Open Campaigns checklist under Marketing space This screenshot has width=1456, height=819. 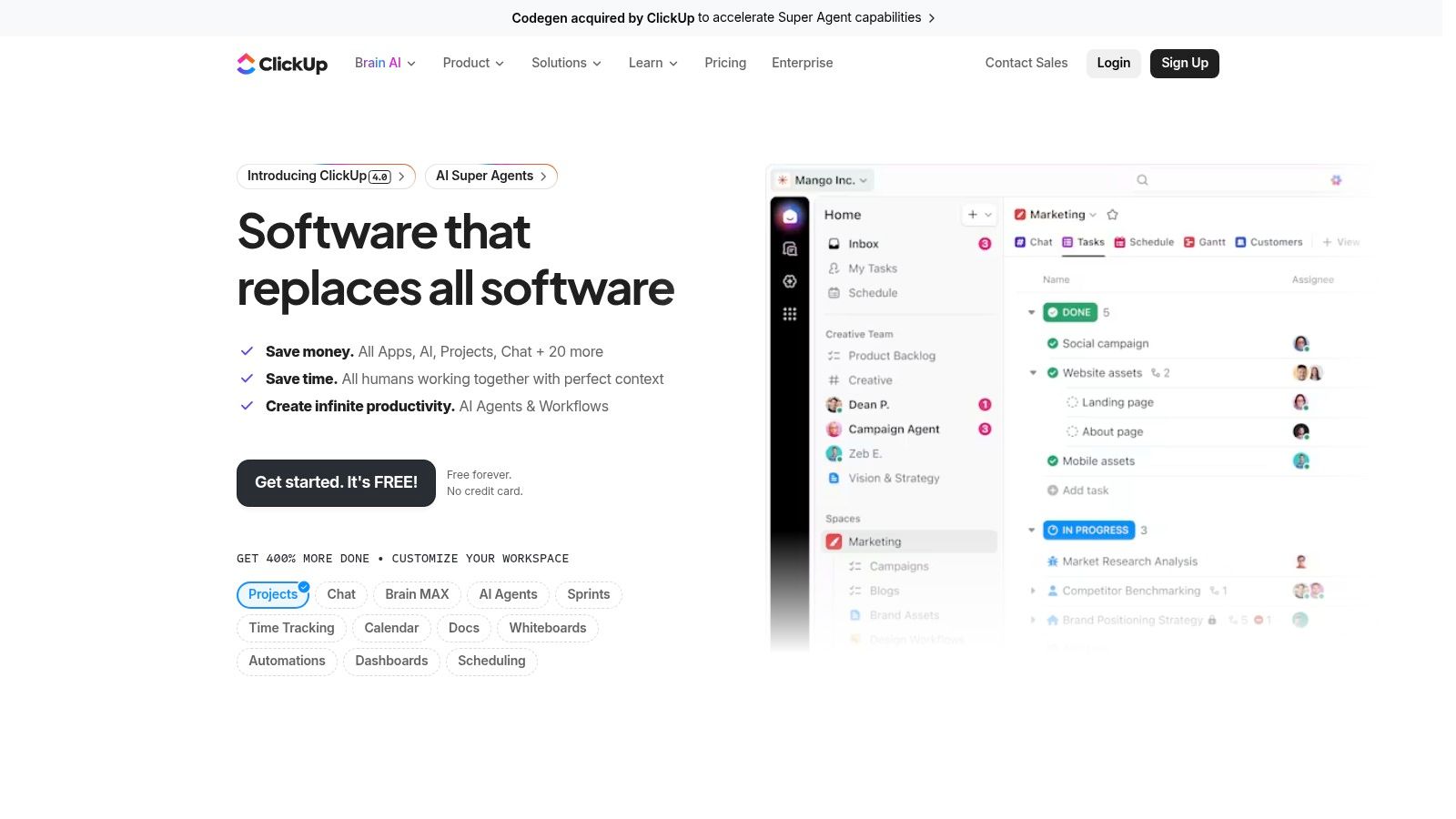[x=898, y=565]
